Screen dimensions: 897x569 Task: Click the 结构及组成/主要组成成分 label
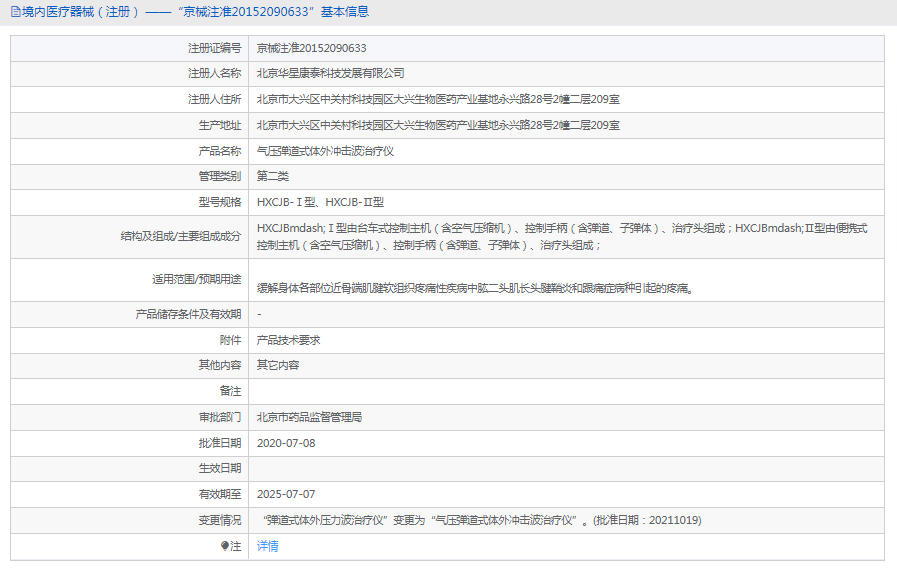coord(181,236)
